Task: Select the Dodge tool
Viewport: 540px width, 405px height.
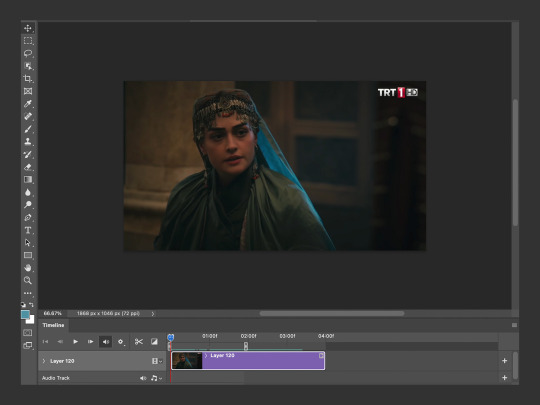Action: (x=28, y=205)
